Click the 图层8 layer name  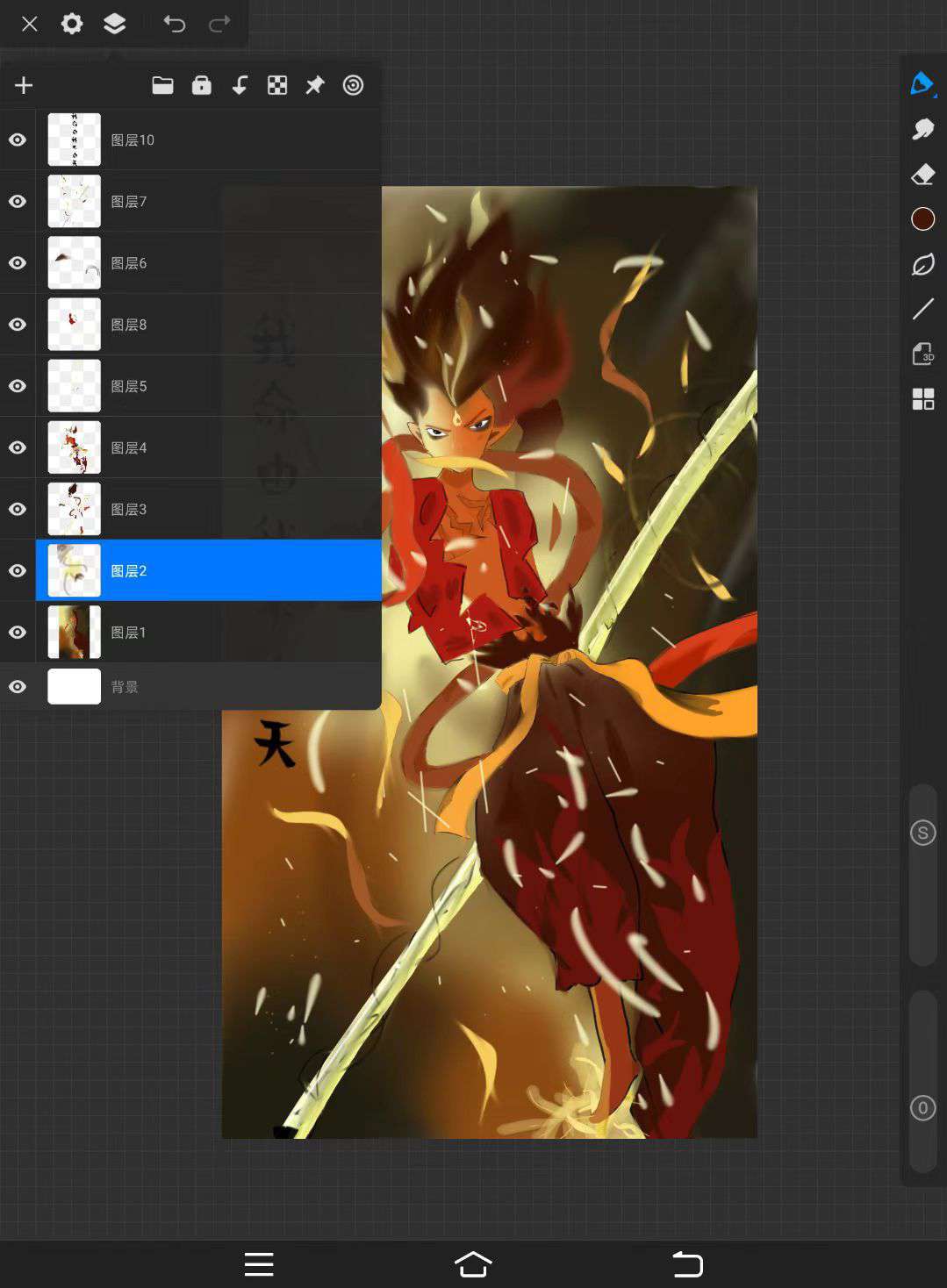tap(129, 324)
